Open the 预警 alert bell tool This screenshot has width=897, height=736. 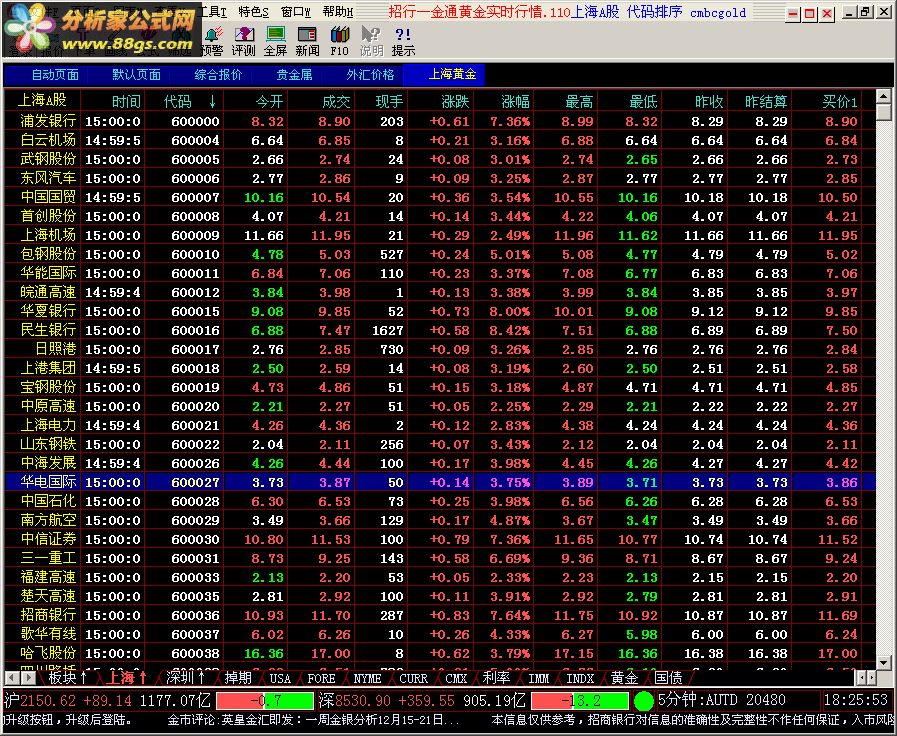(213, 41)
